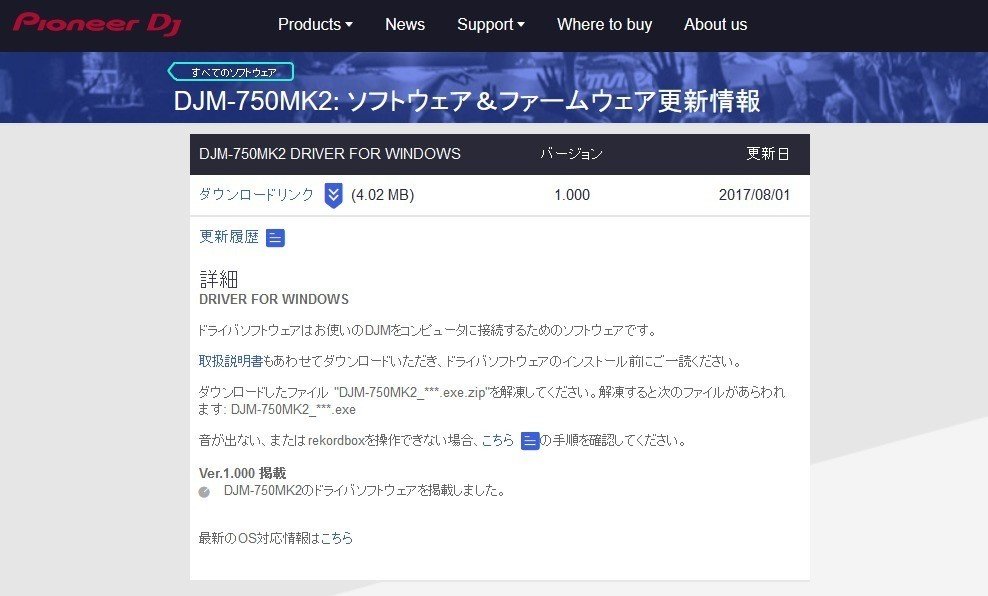Click the こちら troubleshooting link
988x596 pixels.
(498, 440)
